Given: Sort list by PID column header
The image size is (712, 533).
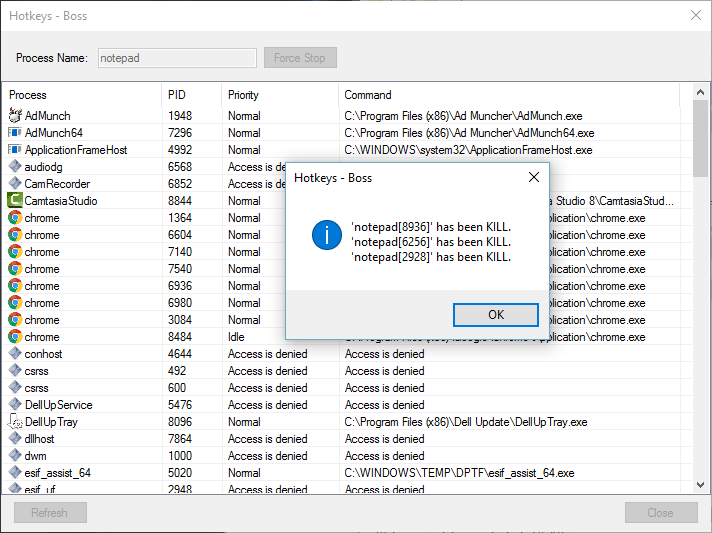Looking at the screenshot, I should coord(192,95).
